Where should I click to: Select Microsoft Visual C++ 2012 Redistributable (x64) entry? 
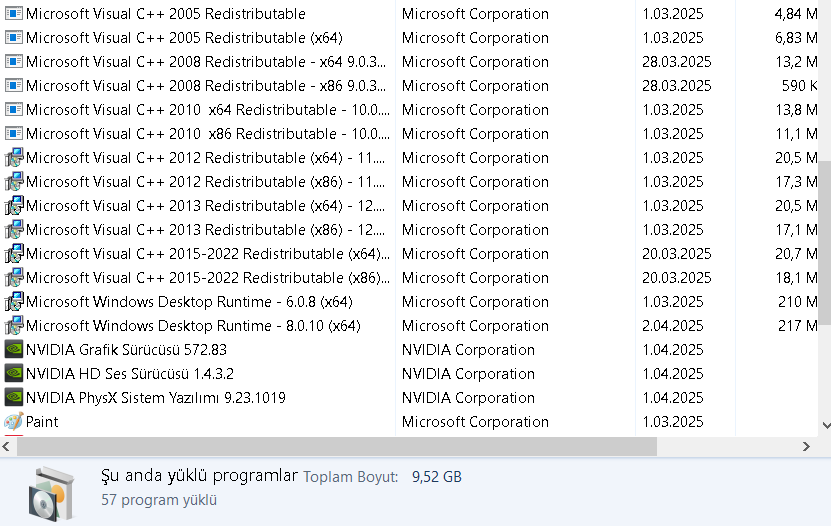(x=205, y=157)
